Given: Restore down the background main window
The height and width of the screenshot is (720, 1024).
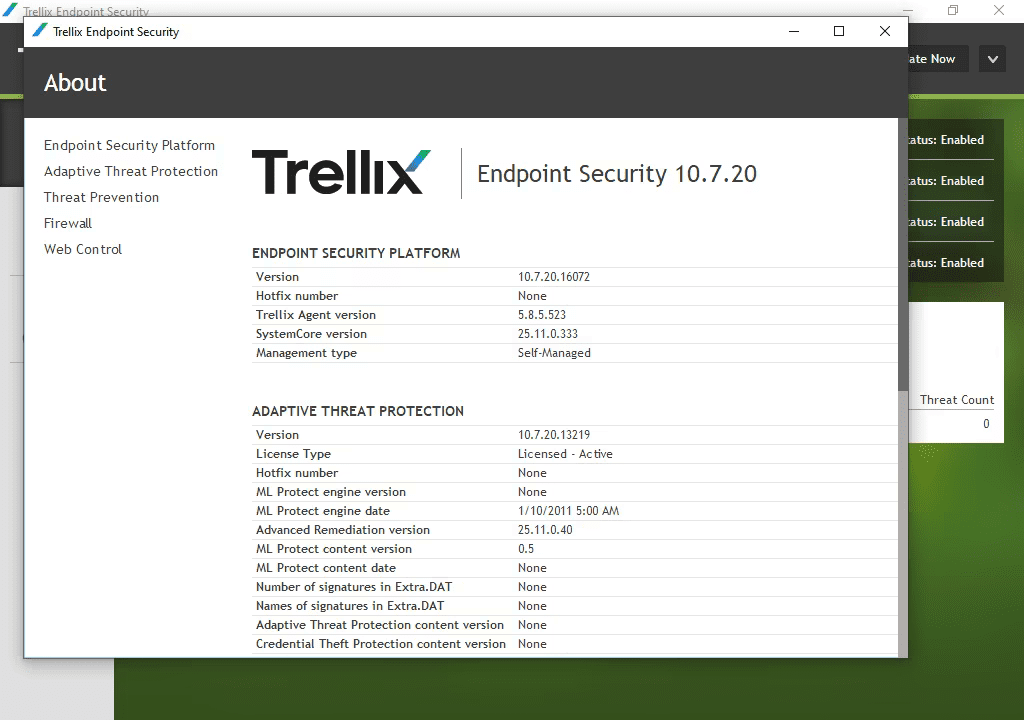Looking at the screenshot, I should pyautogui.click(x=953, y=11).
